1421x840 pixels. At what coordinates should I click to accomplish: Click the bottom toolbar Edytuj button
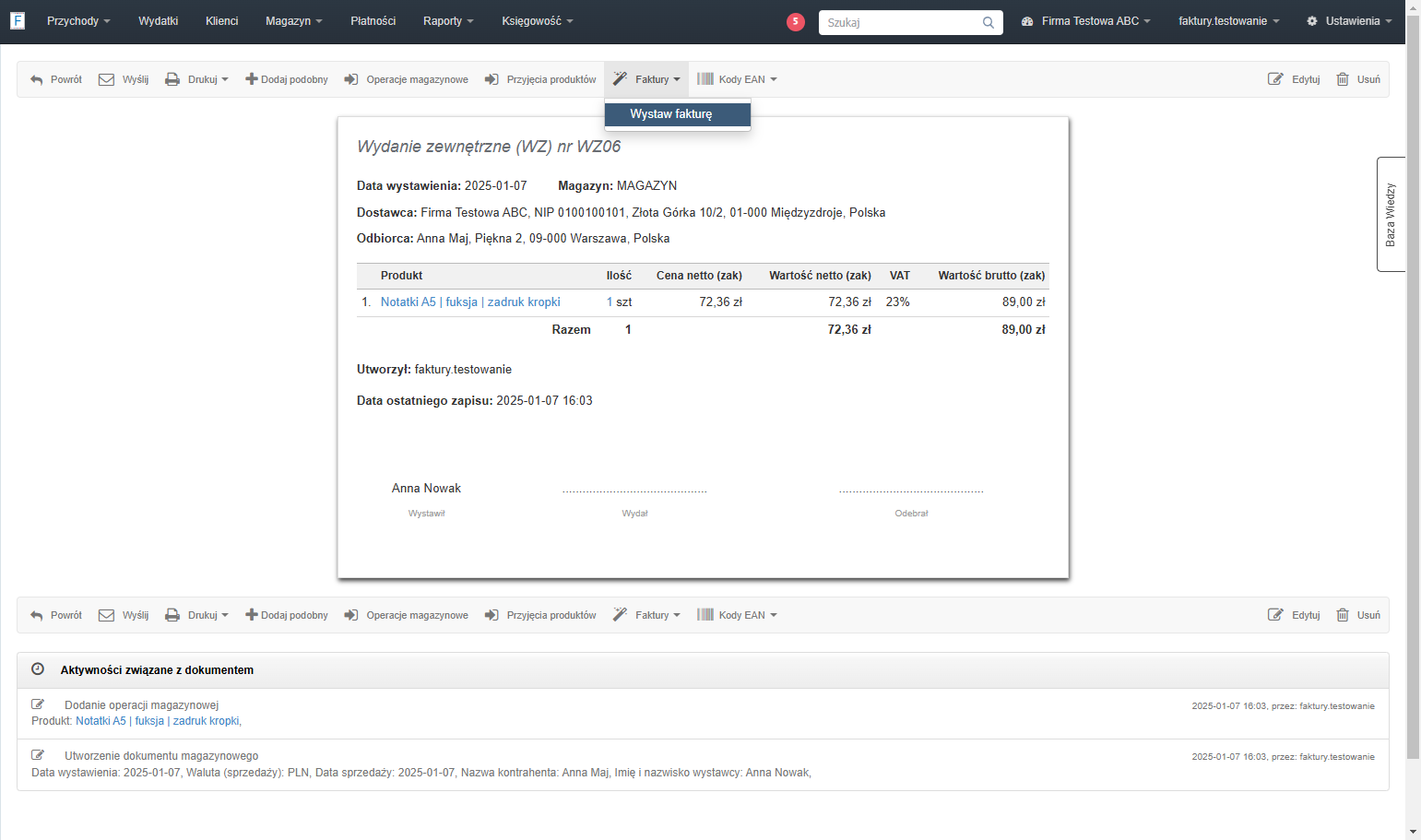coord(1294,615)
